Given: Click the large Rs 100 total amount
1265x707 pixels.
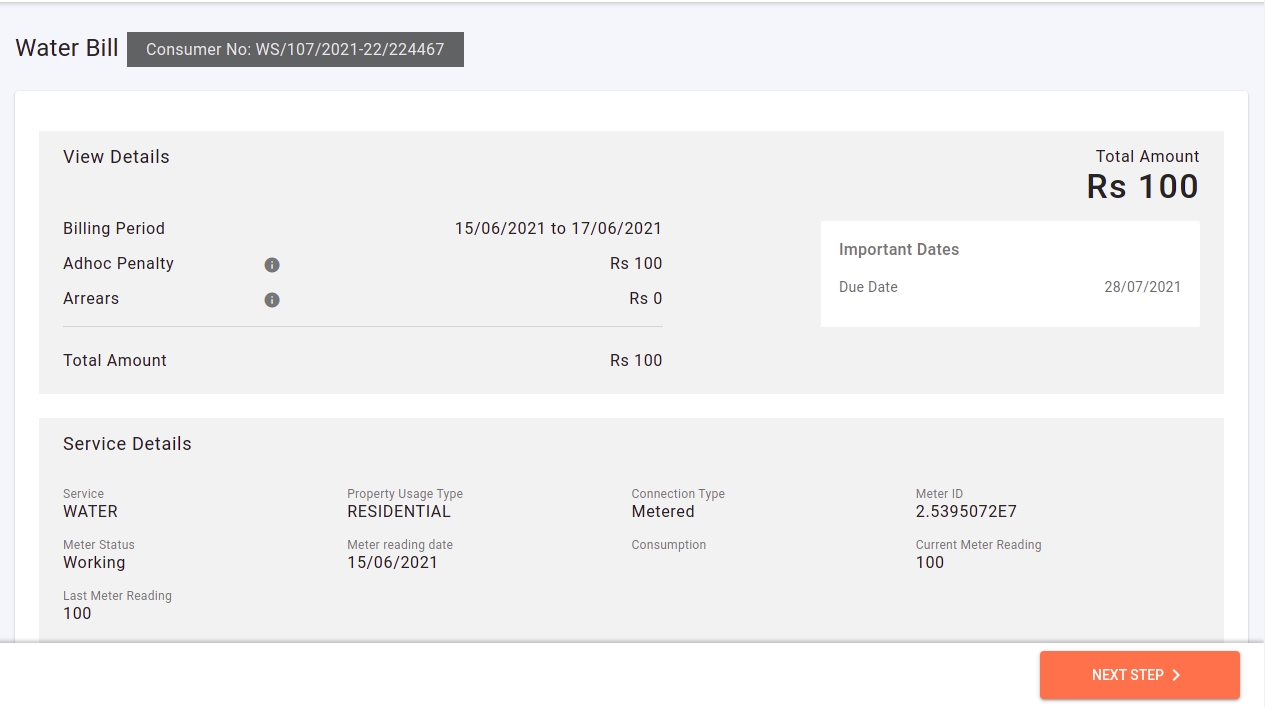Looking at the screenshot, I should [x=1142, y=187].
